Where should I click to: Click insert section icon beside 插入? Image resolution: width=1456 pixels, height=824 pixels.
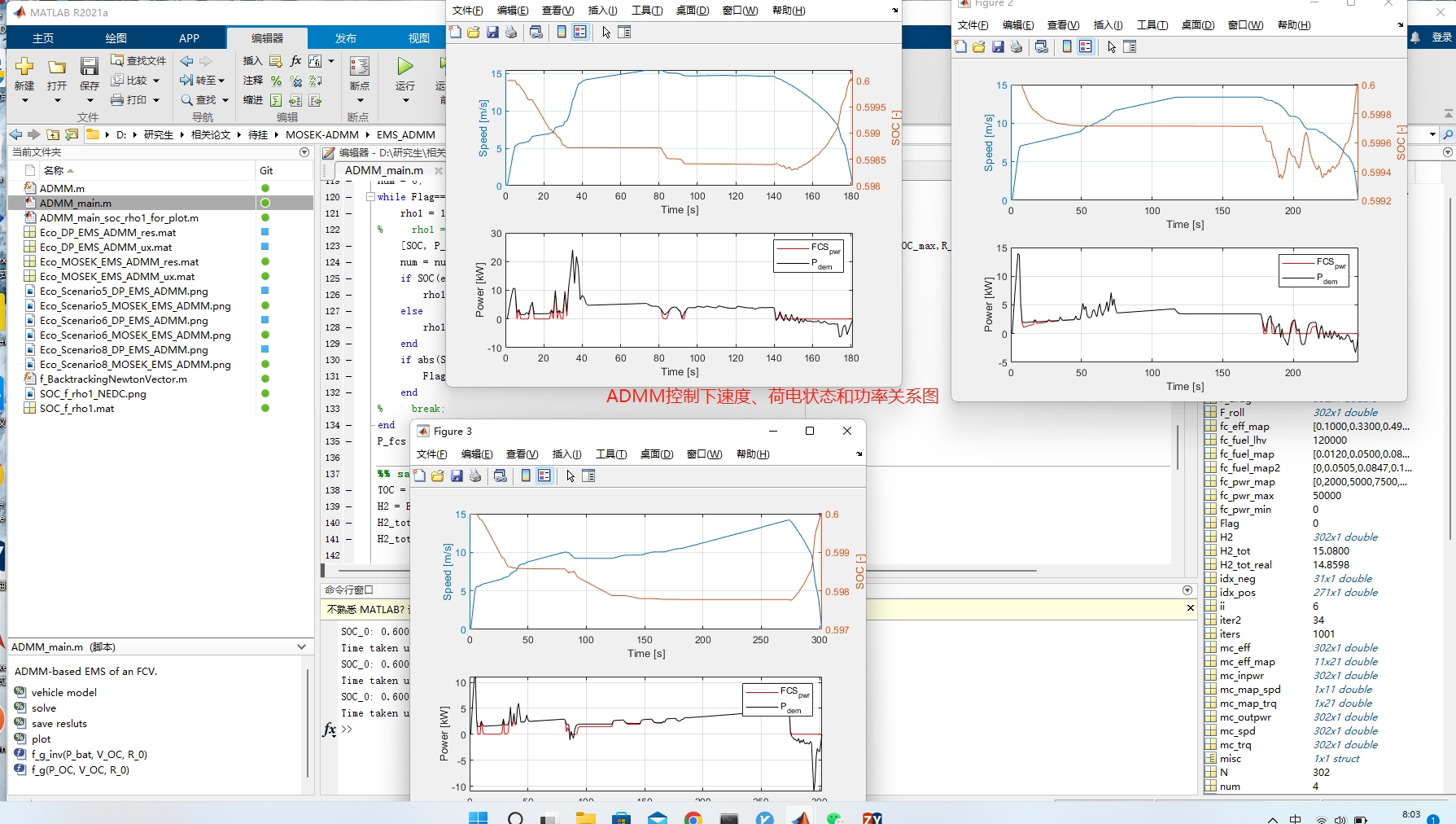click(x=276, y=61)
